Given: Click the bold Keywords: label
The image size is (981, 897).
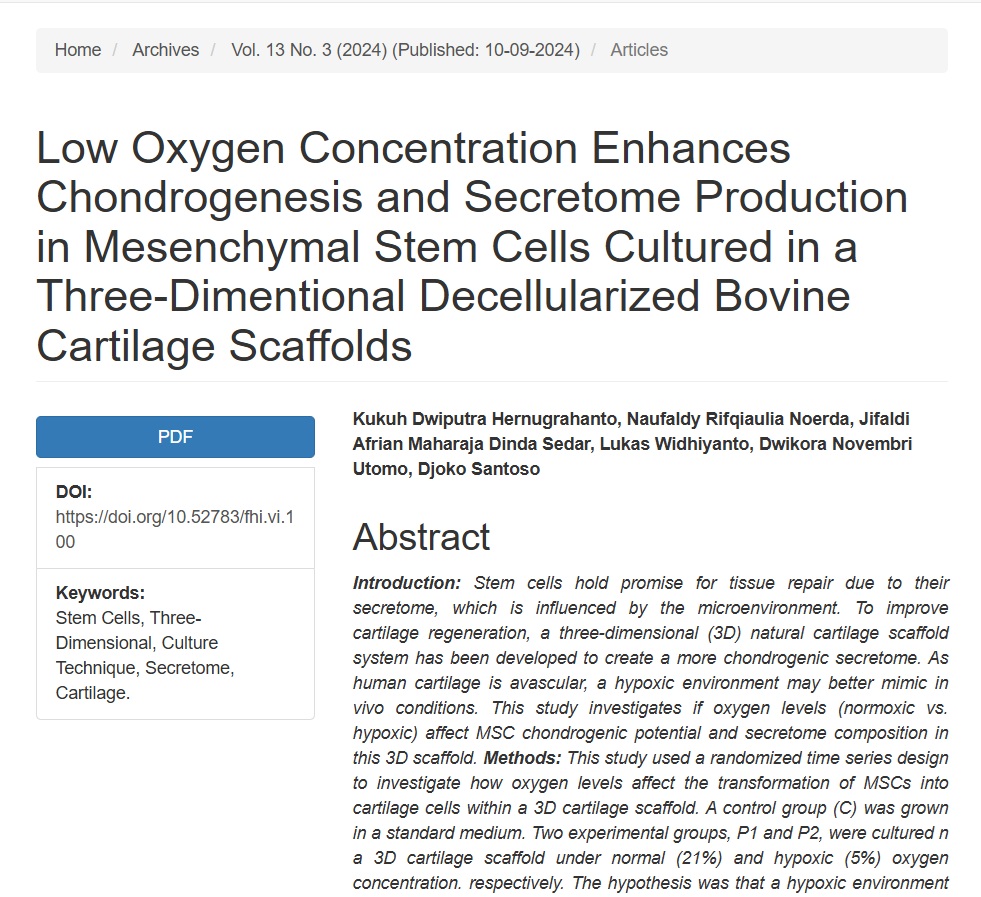Looking at the screenshot, I should (x=100, y=592).
